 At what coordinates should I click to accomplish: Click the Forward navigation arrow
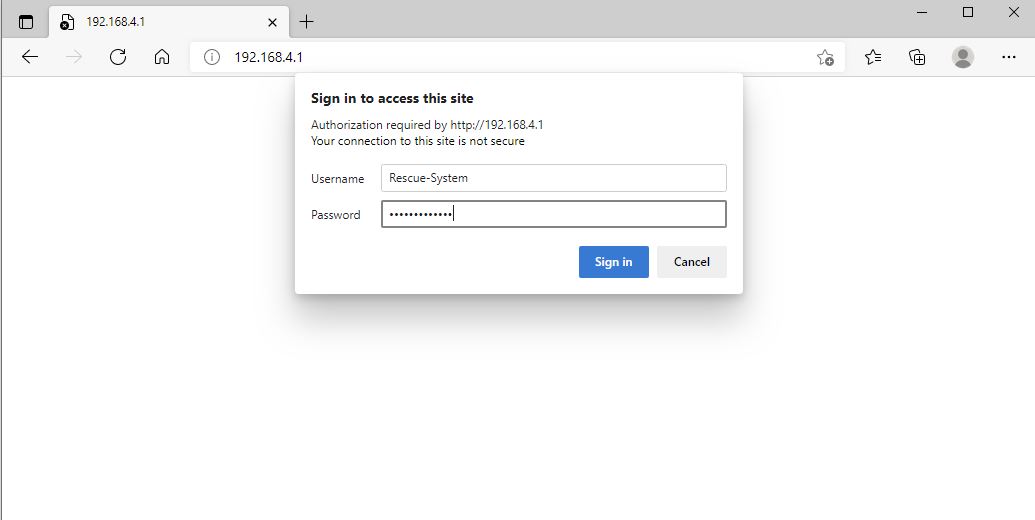74,57
